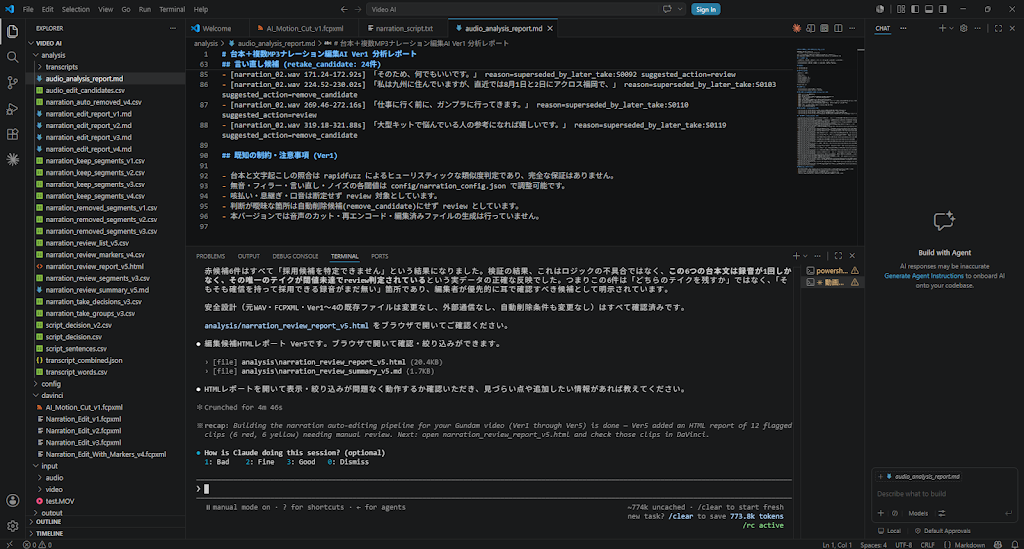Toggle primary side bar visibility
This screenshot has height=549, width=1024.
coord(915,9)
